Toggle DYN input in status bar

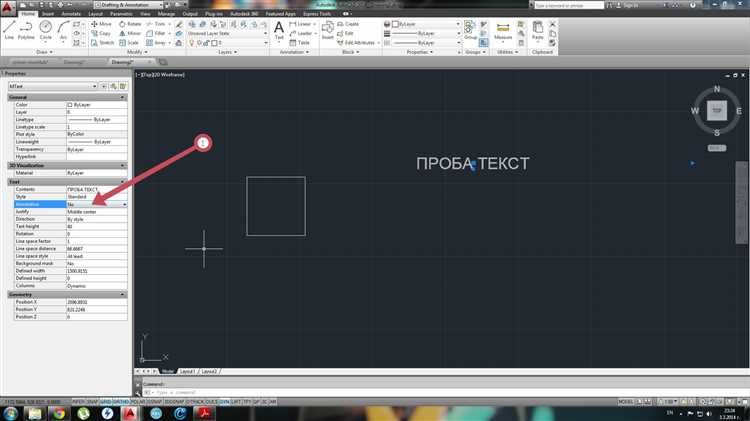224,402
